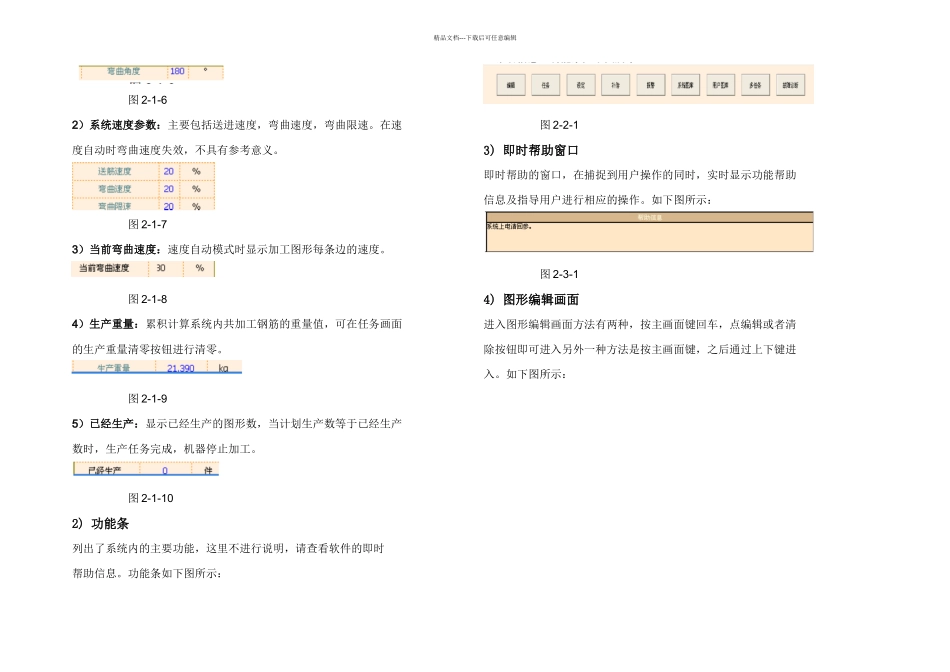Click the 报警 button in function bar

pos(651,85)
